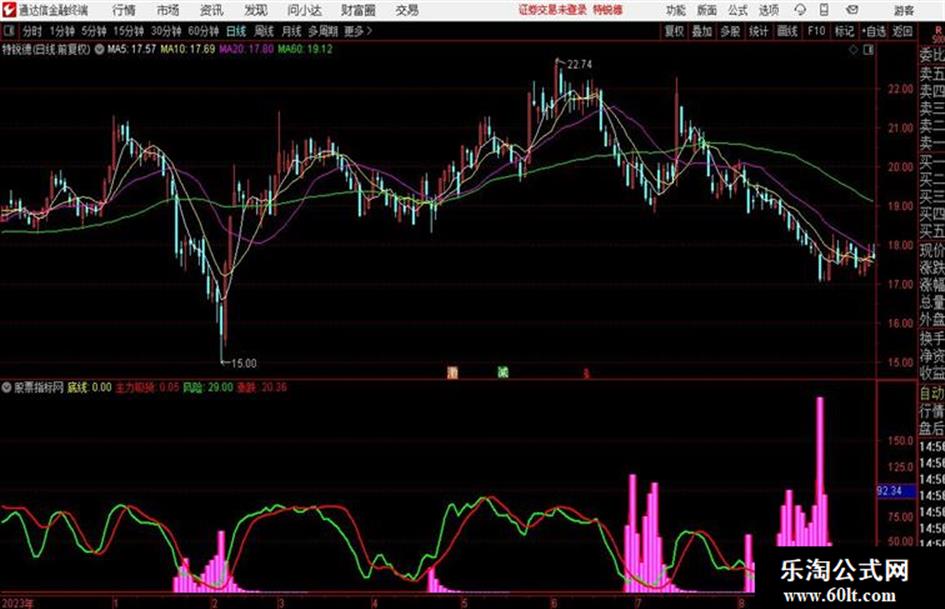Click the orange event marker icon on chart
945x609 pixels.
point(453,373)
